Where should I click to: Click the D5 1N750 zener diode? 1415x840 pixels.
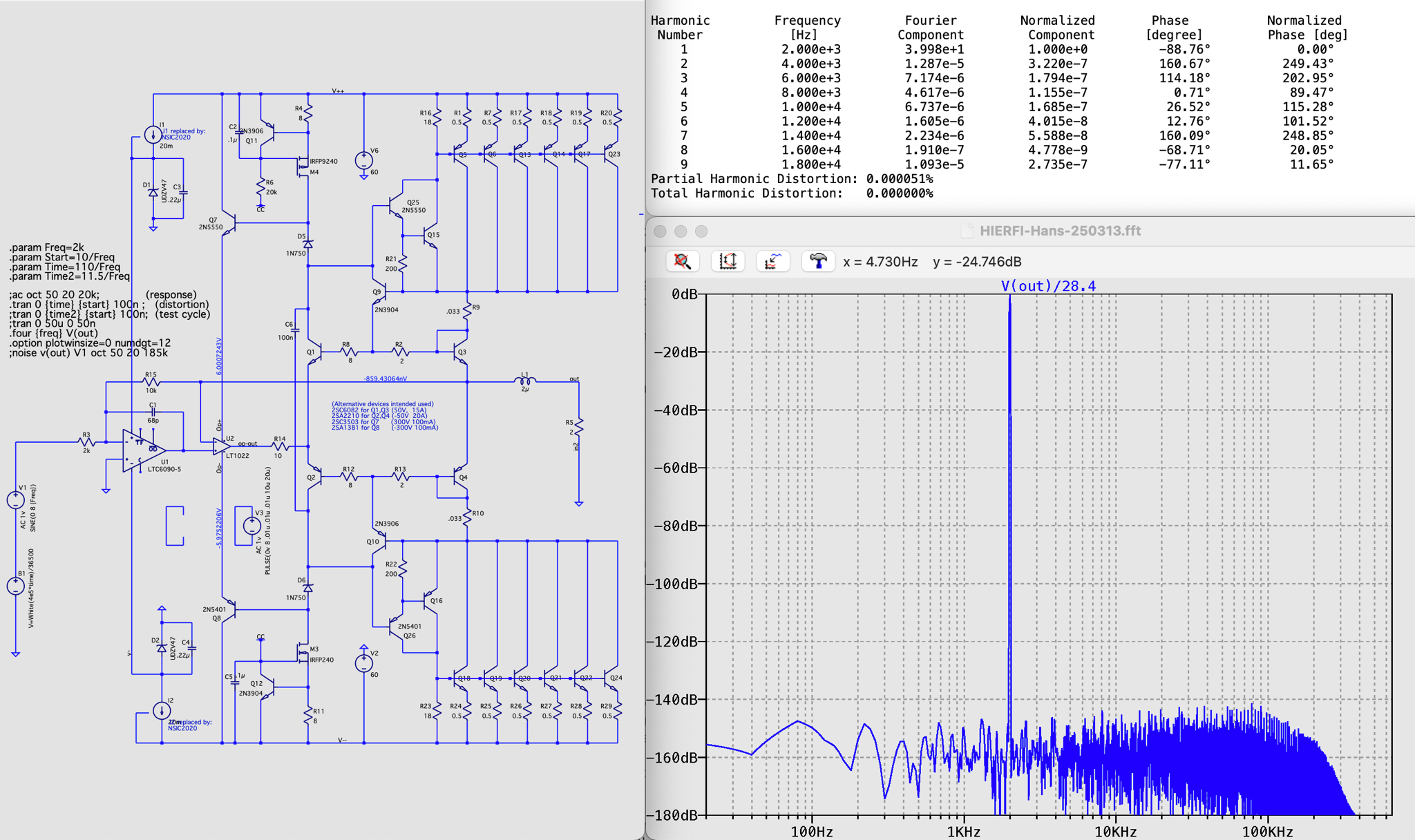click(308, 245)
